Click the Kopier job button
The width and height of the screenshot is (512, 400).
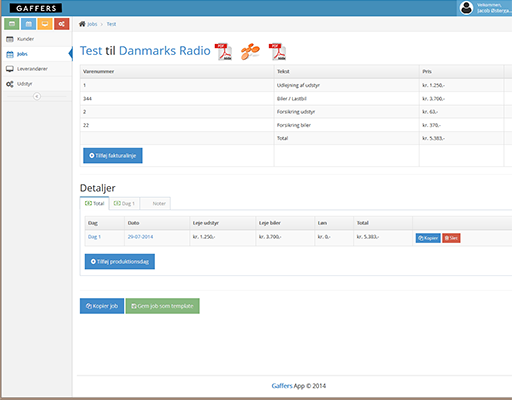(102, 306)
